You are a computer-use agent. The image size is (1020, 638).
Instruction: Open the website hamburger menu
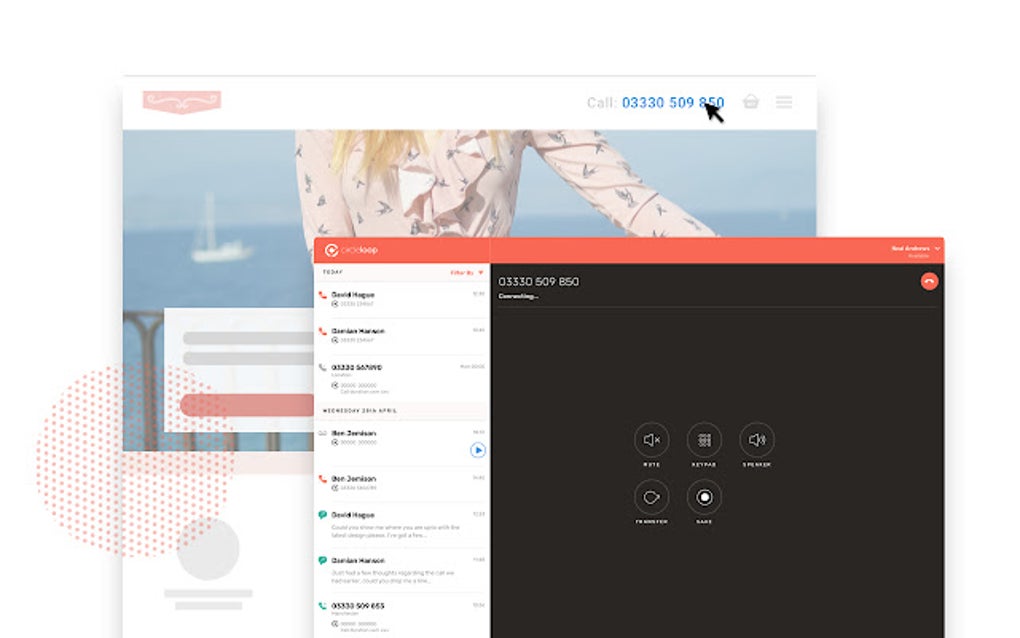click(784, 101)
